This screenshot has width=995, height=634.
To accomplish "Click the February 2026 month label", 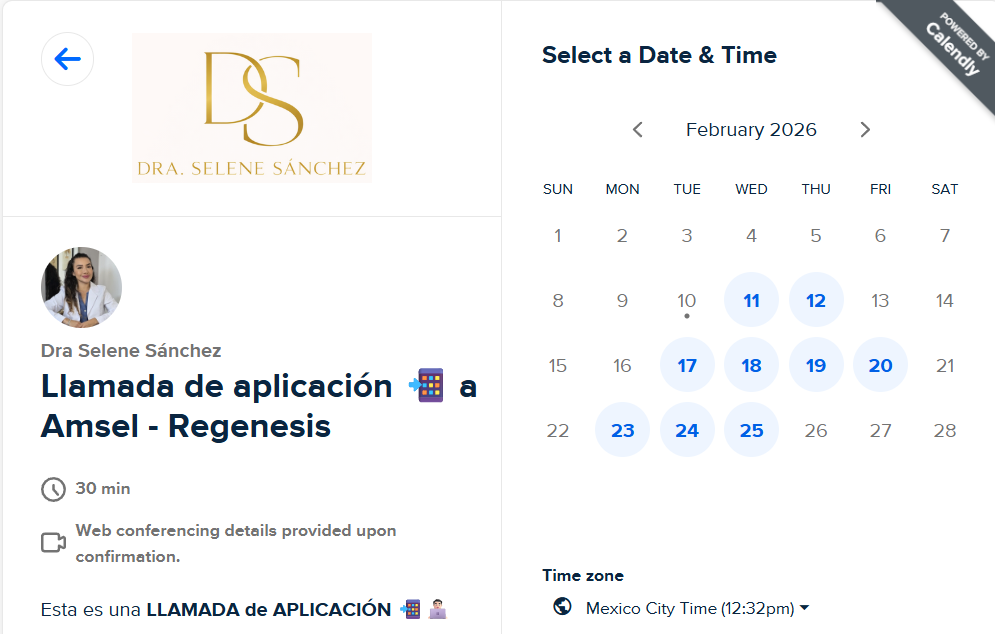I will coord(751,130).
